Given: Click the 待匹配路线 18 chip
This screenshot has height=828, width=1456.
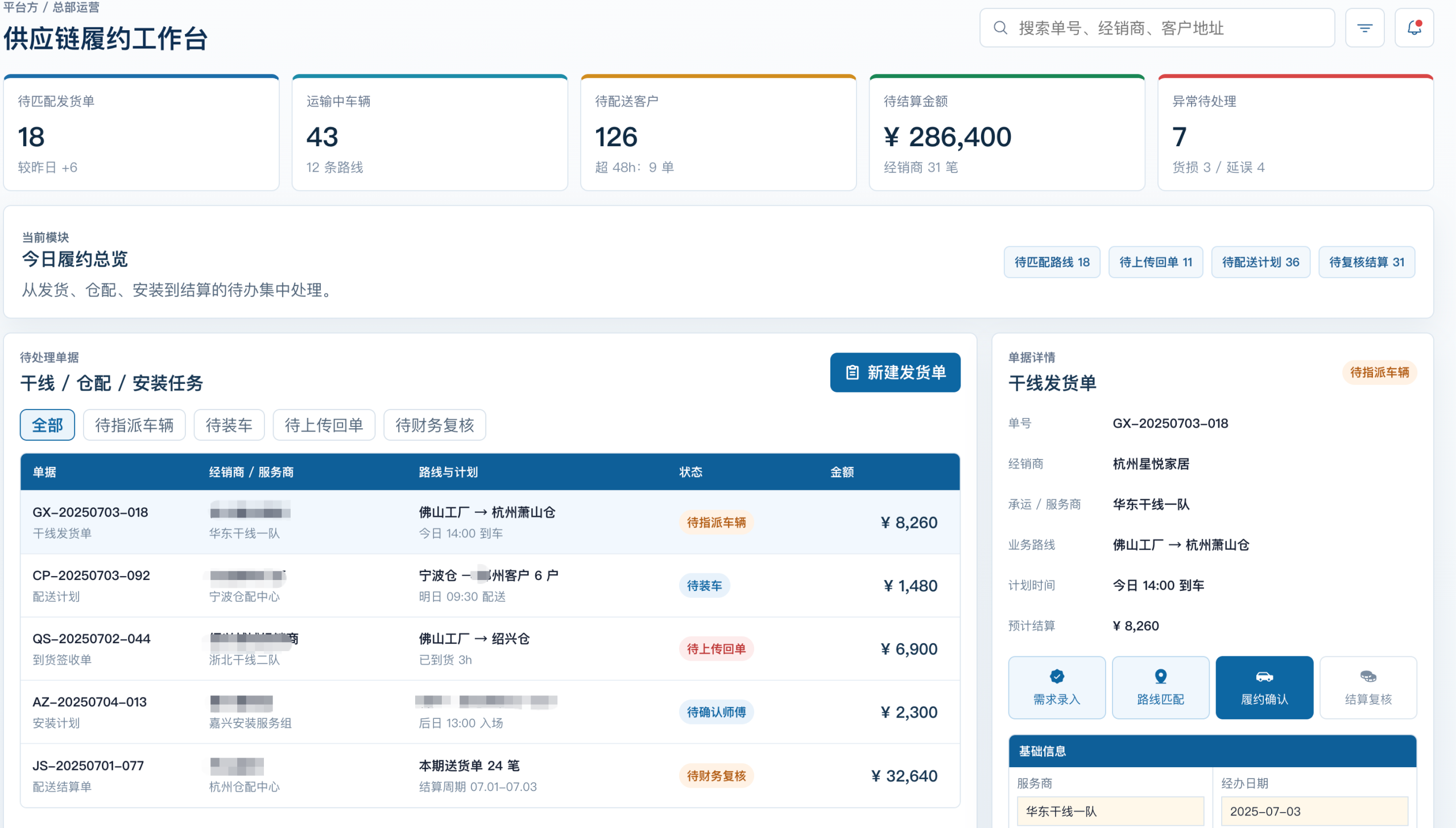Looking at the screenshot, I should 1052,262.
